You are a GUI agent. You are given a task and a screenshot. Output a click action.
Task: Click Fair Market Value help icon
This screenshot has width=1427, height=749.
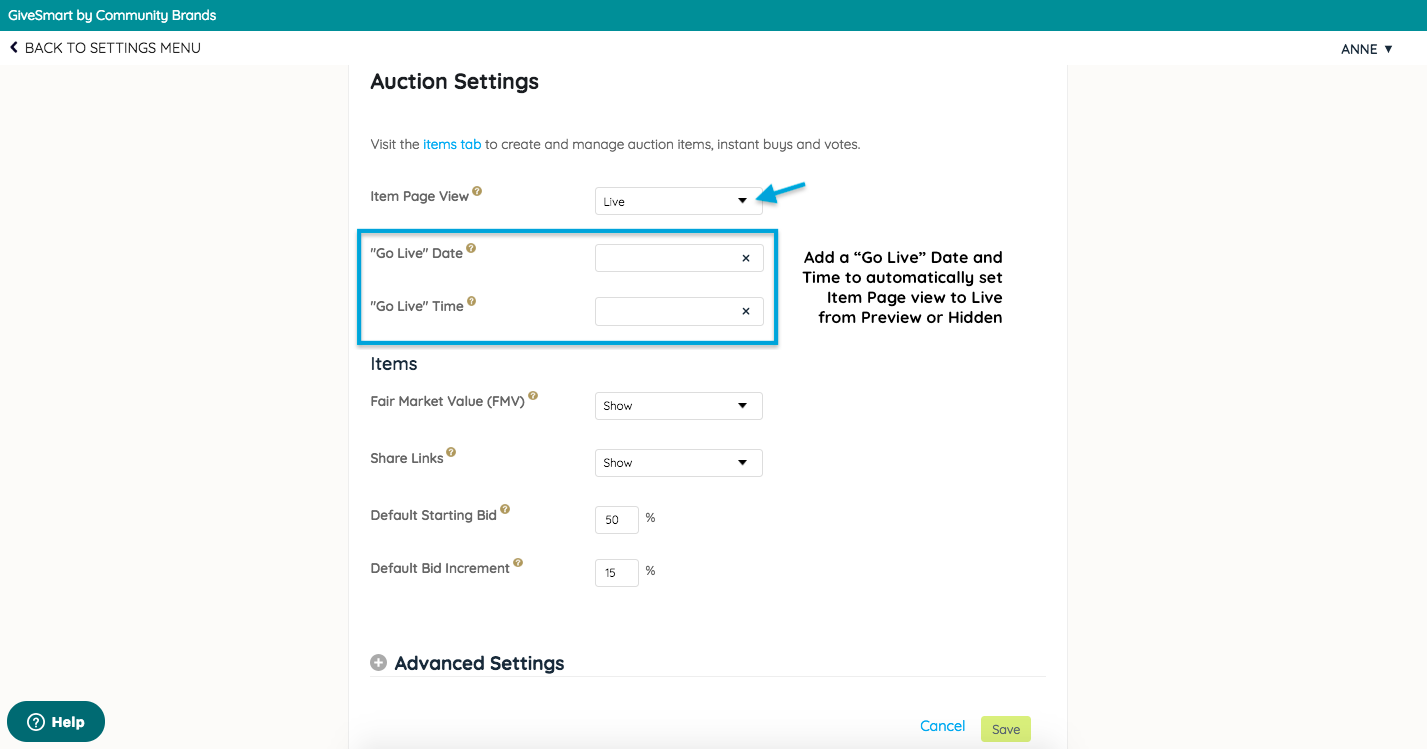point(533,396)
